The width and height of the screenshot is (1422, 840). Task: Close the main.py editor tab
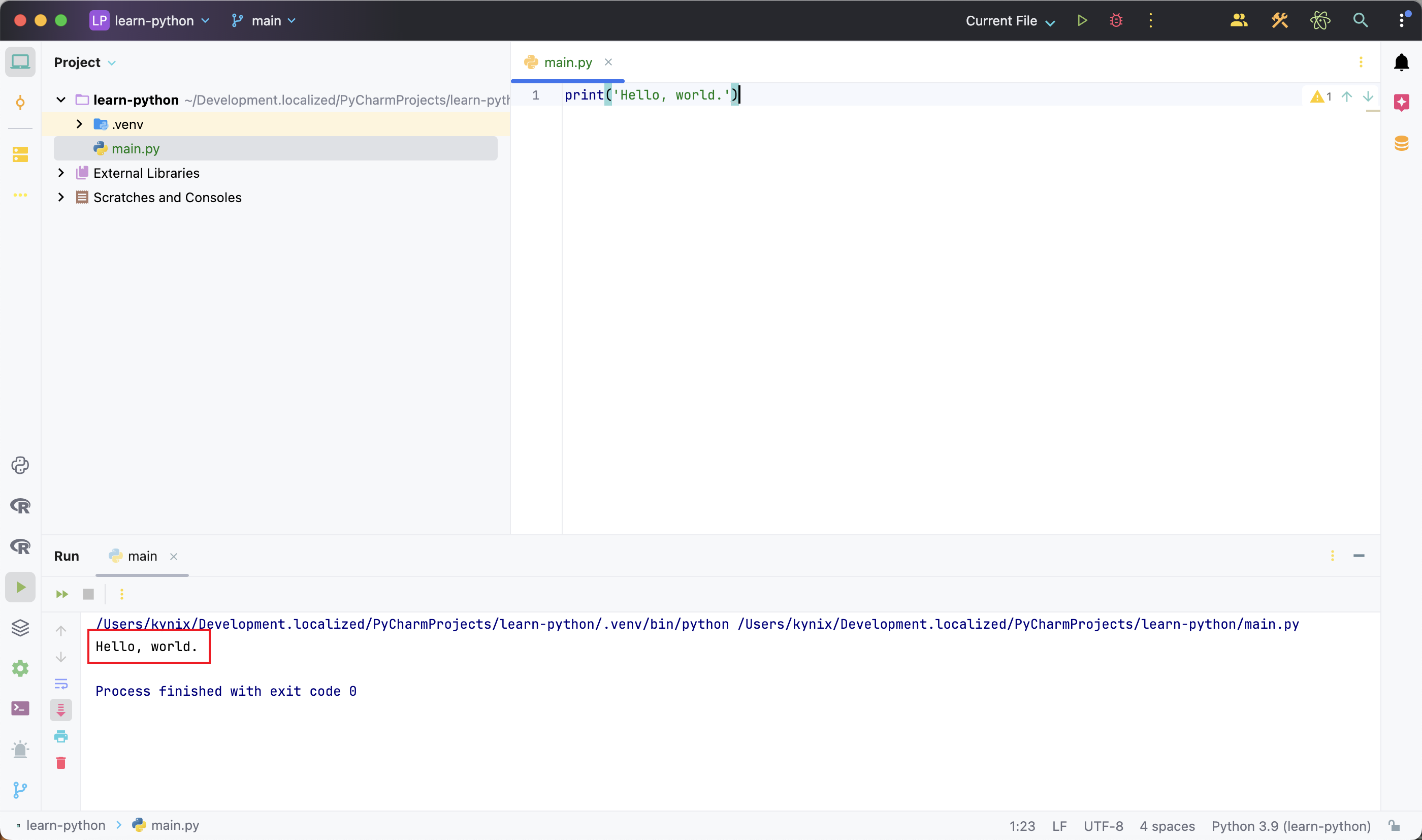(608, 62)
